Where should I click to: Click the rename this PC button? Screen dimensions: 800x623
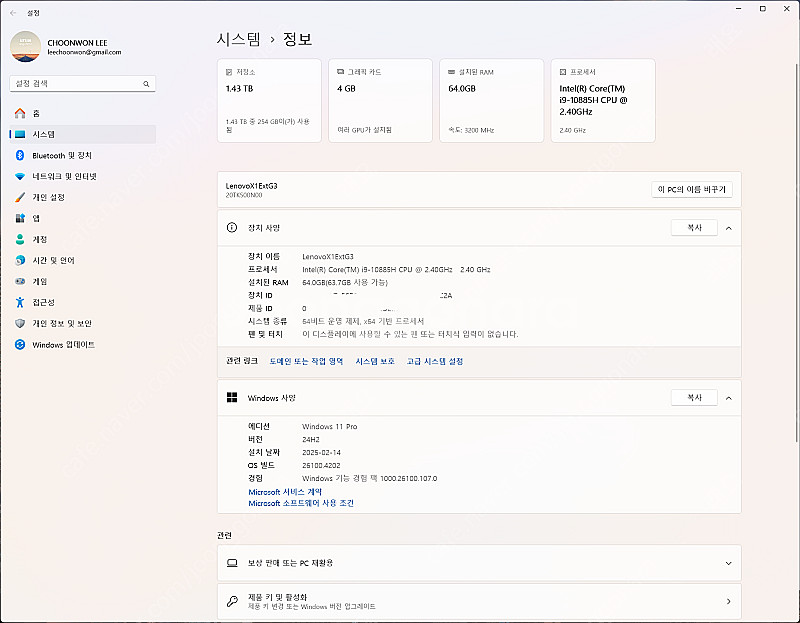click(x=692, y=189)
